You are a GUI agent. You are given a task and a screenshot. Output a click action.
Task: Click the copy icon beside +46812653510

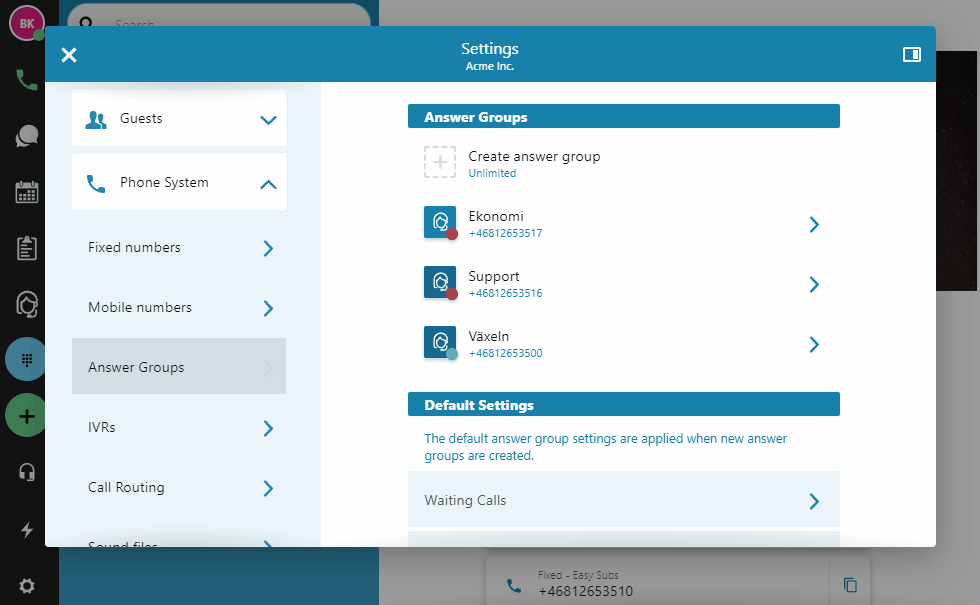[x=850, y=585]
